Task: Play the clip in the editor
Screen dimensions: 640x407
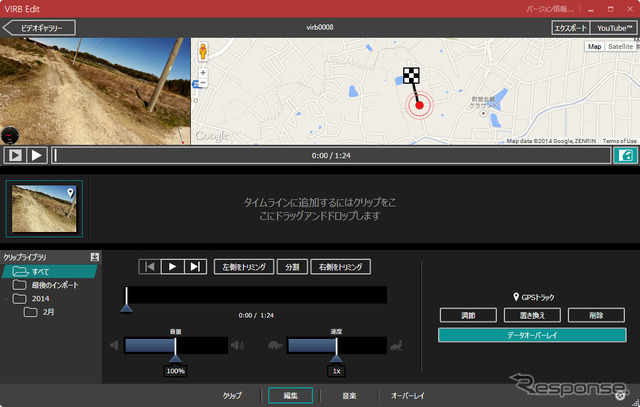Action: pyautogui.click(x=172, y=267)
